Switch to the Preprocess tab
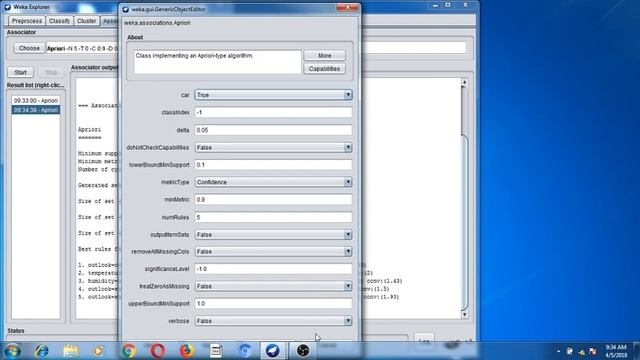This screenshot has height=360, width=640. click(27, 21)
